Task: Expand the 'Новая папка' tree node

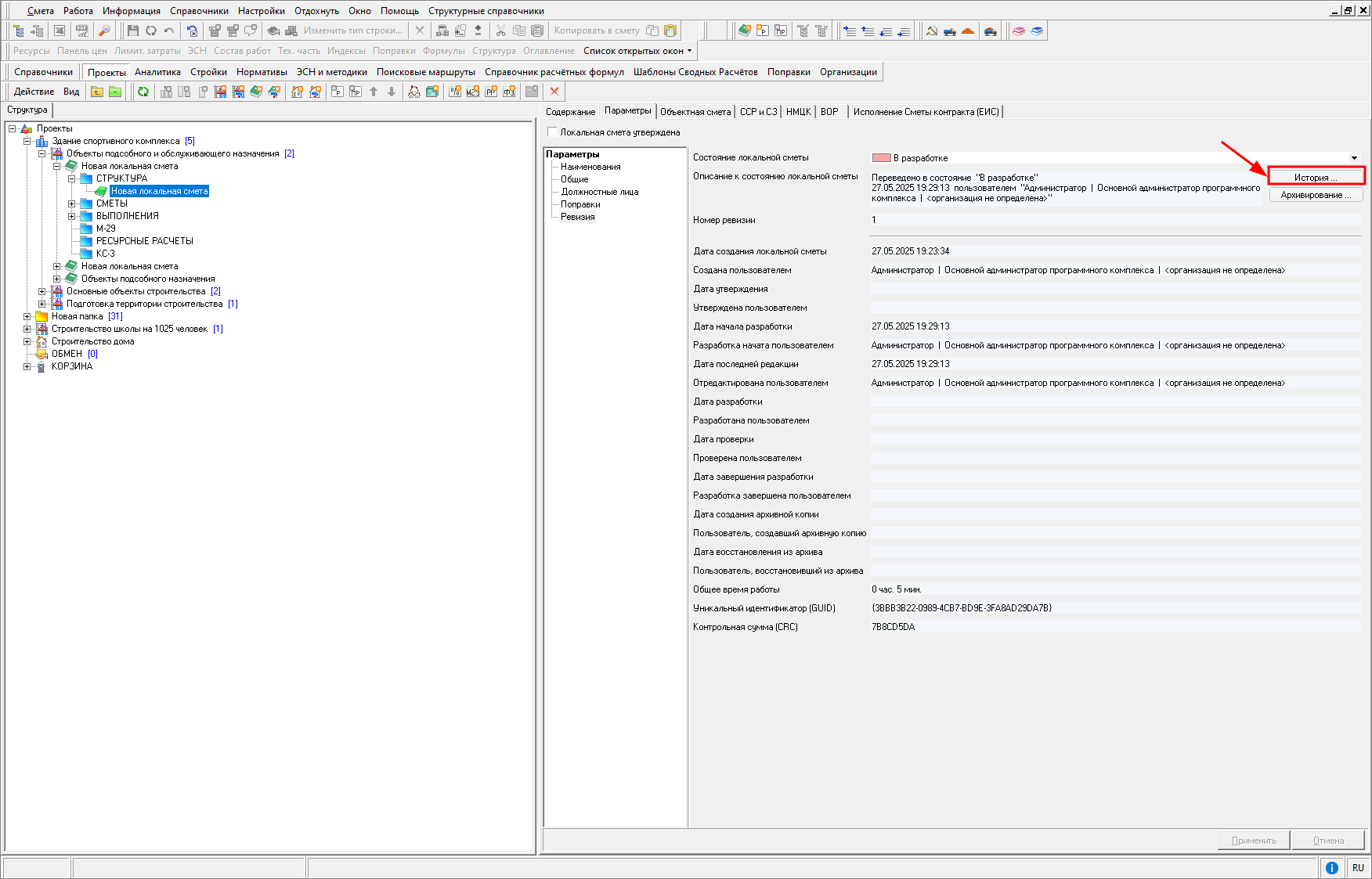Action: 27,316
